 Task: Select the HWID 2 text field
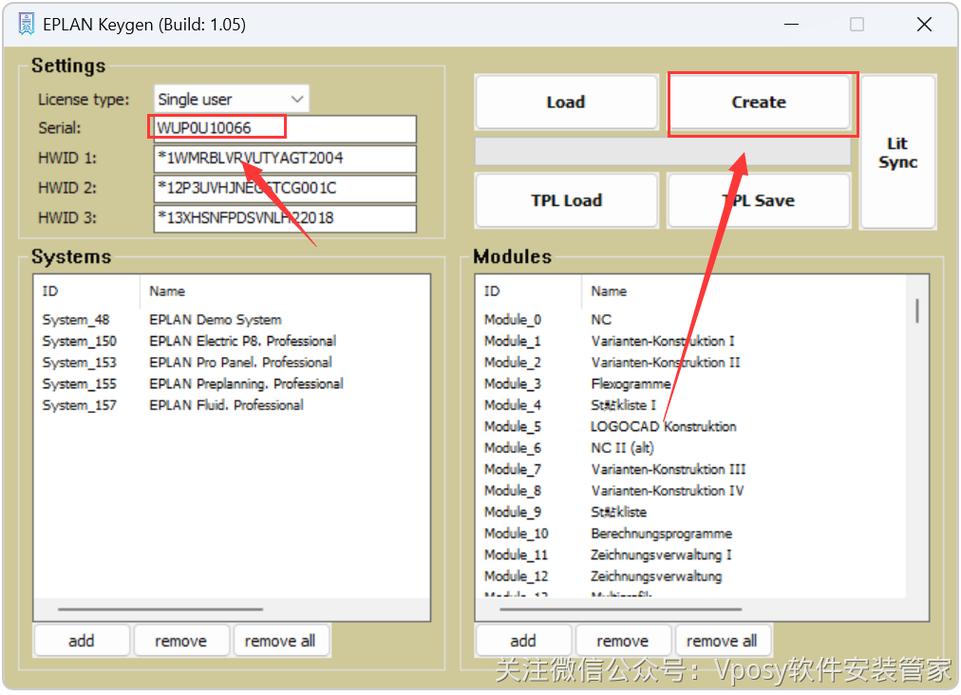coord(285,188)
